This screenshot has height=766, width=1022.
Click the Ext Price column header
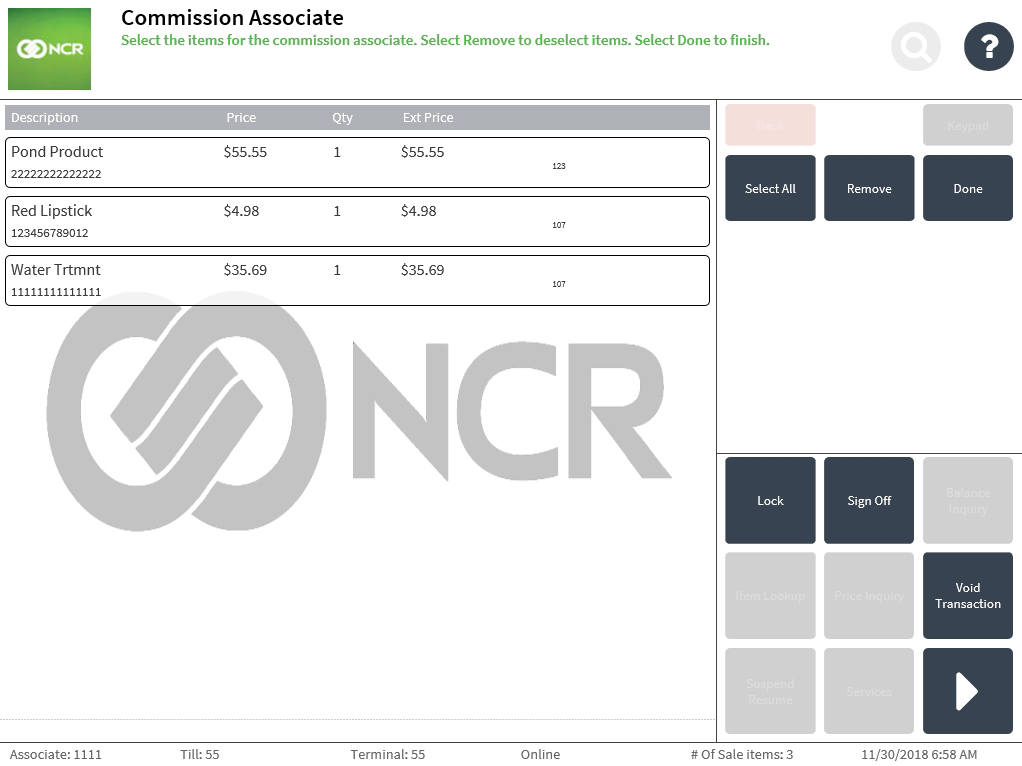point(428,117)
